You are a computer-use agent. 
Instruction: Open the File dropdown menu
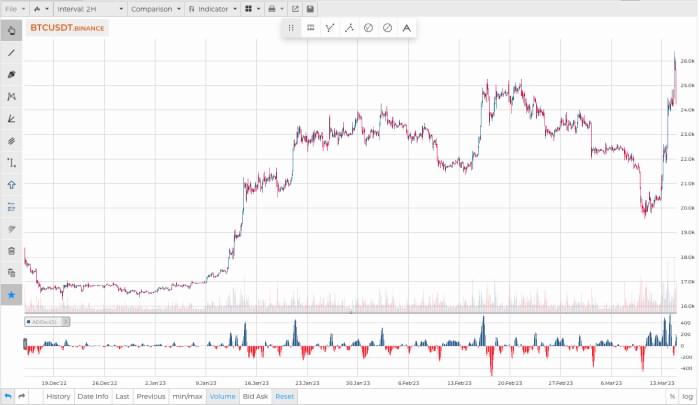coord(15,9)
